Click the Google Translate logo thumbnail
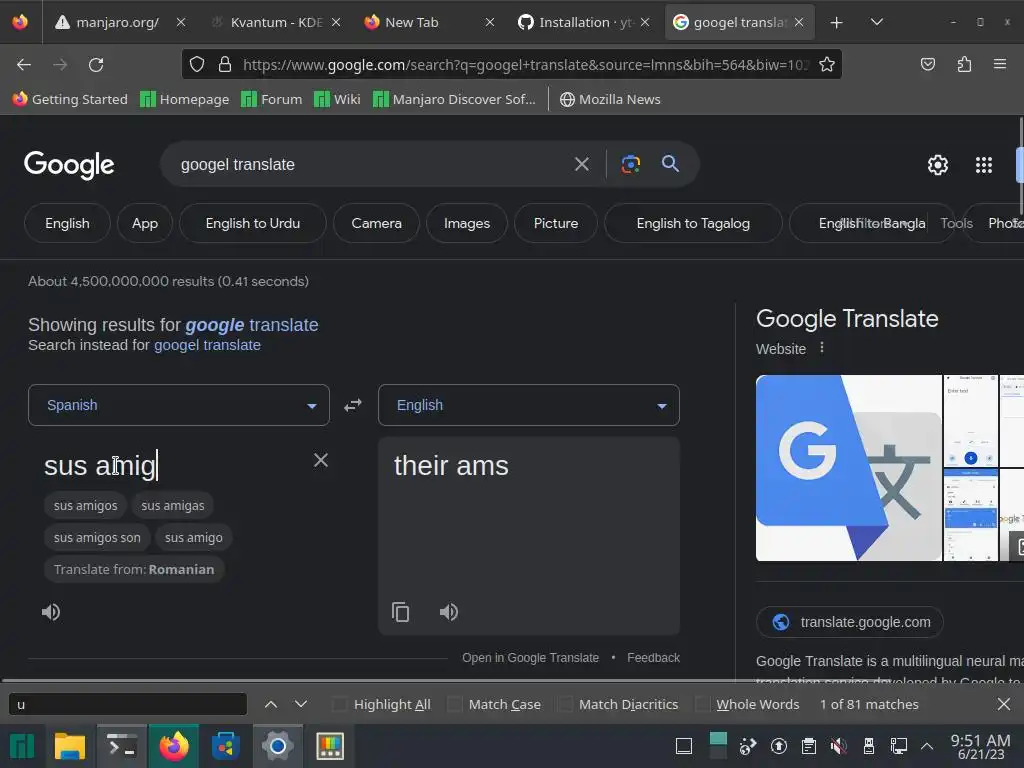 848,468
